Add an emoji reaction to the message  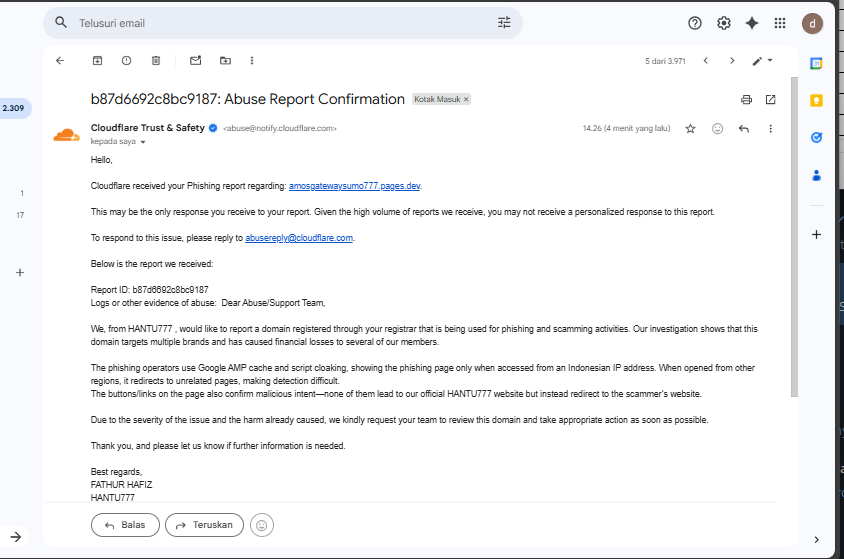click(718, 129)
